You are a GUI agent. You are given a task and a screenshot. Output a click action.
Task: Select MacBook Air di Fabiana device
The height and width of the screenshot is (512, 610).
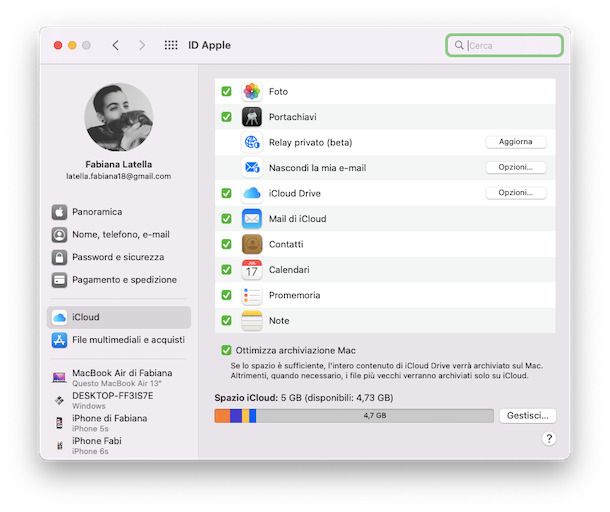point(119,377)
